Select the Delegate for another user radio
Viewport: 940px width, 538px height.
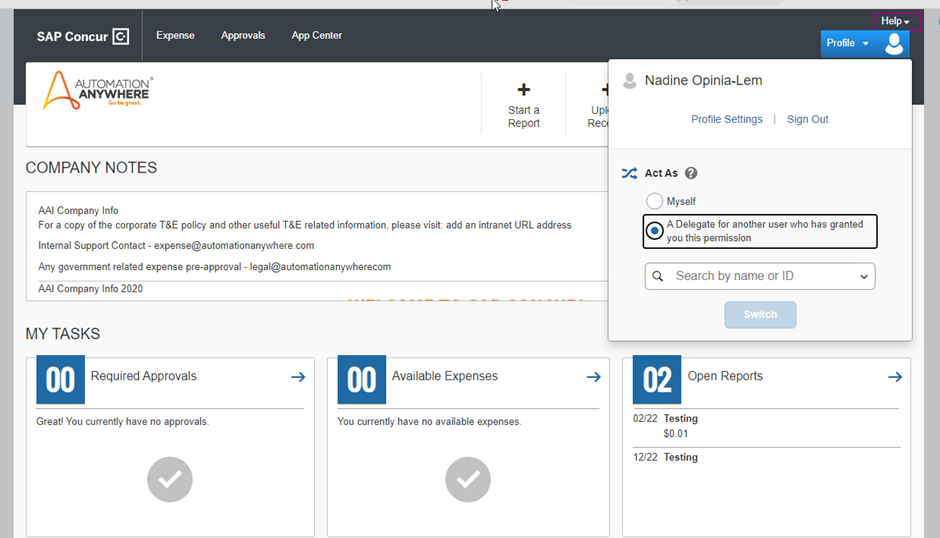[654, 231]
